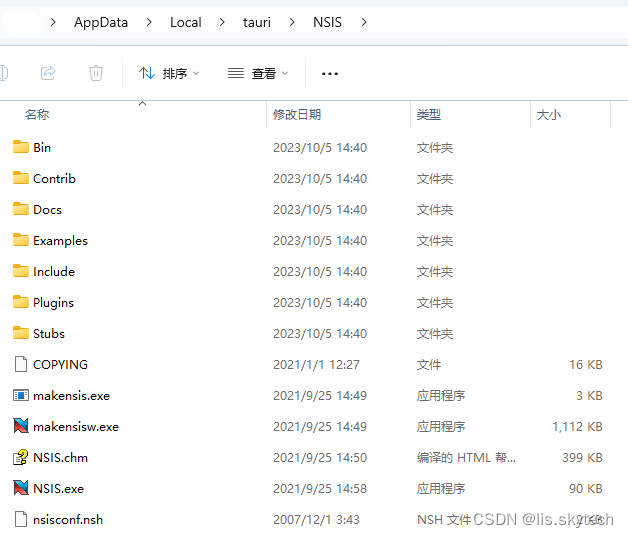Sort by Size (大小) column header
The width and height of the screenshot is (628, 538).
pyautogui.click(x=549, y=115)
